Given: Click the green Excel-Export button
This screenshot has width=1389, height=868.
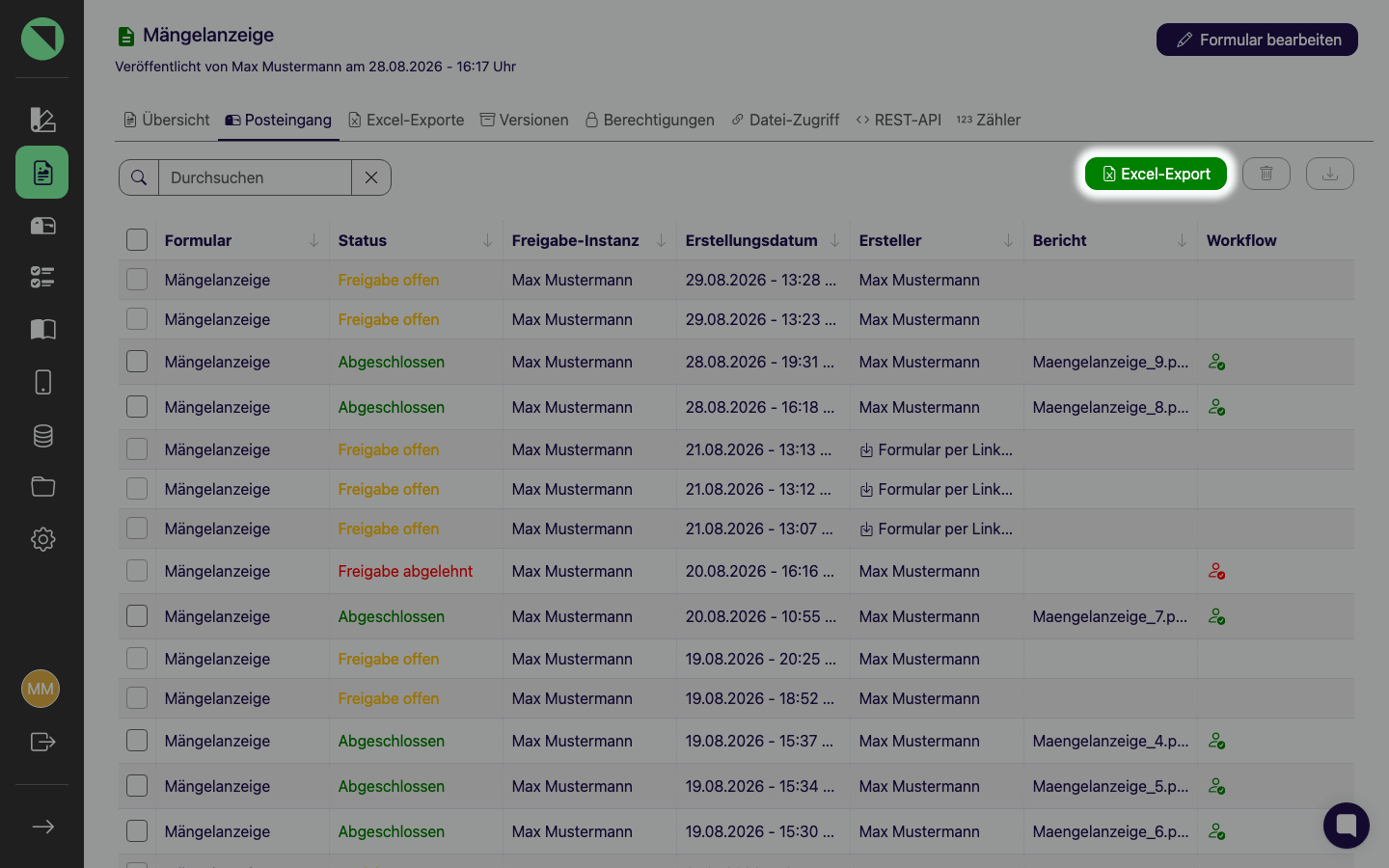Looking at the screenshot, I should (x=1156, y=174).
